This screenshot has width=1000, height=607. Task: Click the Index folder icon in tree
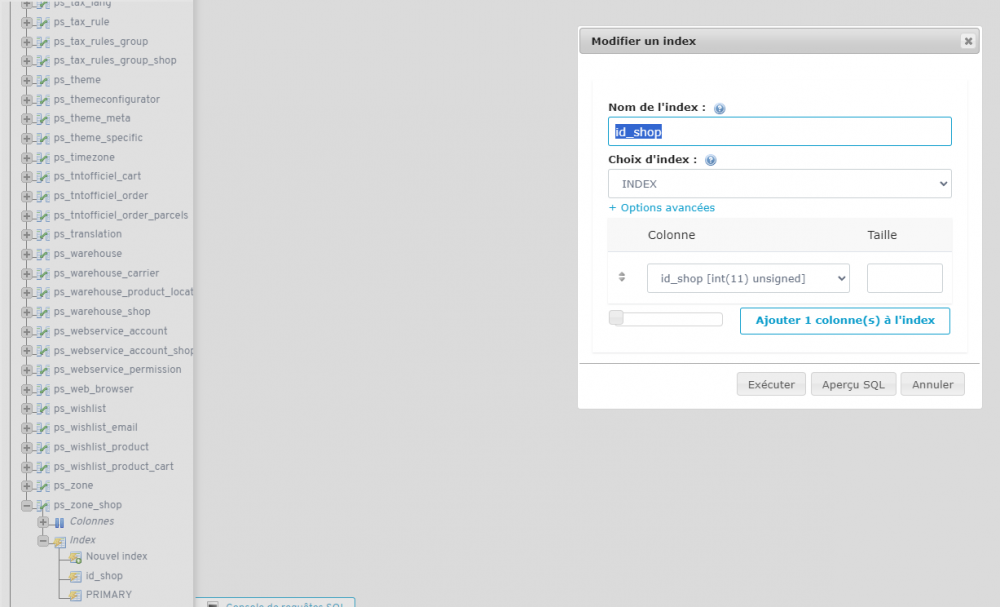(x=59, y=541)
